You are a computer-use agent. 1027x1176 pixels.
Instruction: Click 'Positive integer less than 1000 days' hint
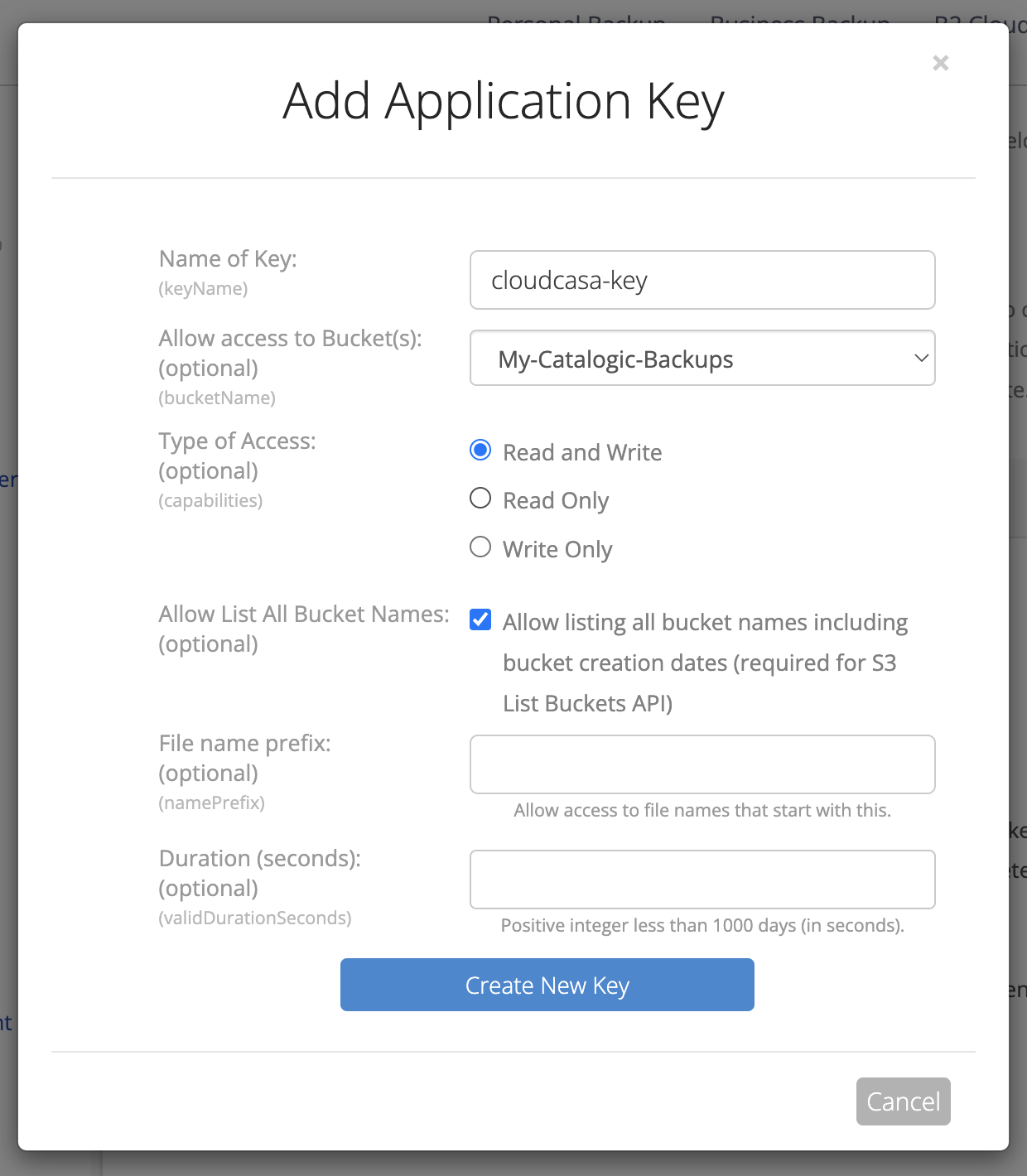point(702,925)
